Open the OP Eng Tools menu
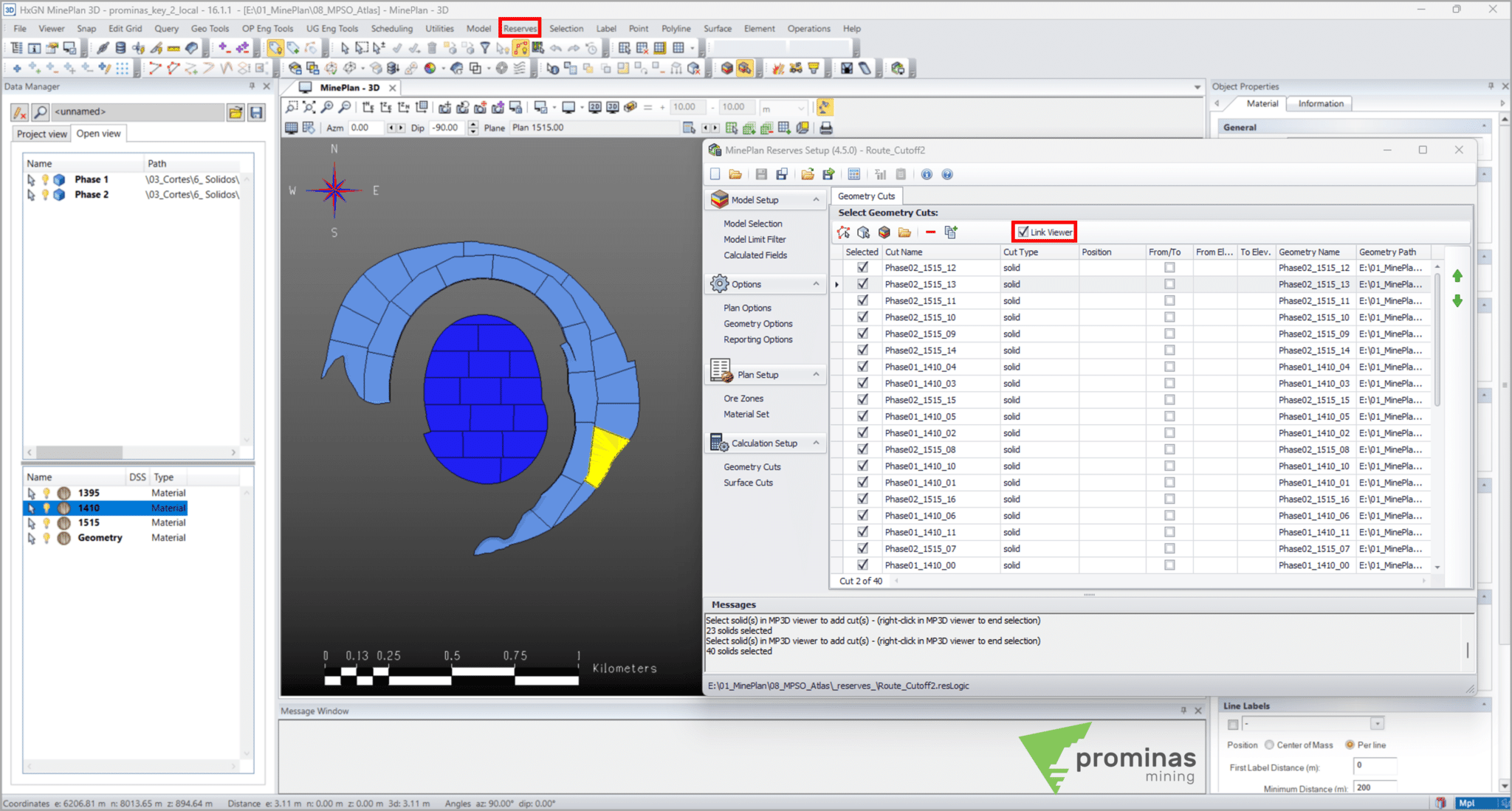The image size is (1512, 811). click(267, 29)
